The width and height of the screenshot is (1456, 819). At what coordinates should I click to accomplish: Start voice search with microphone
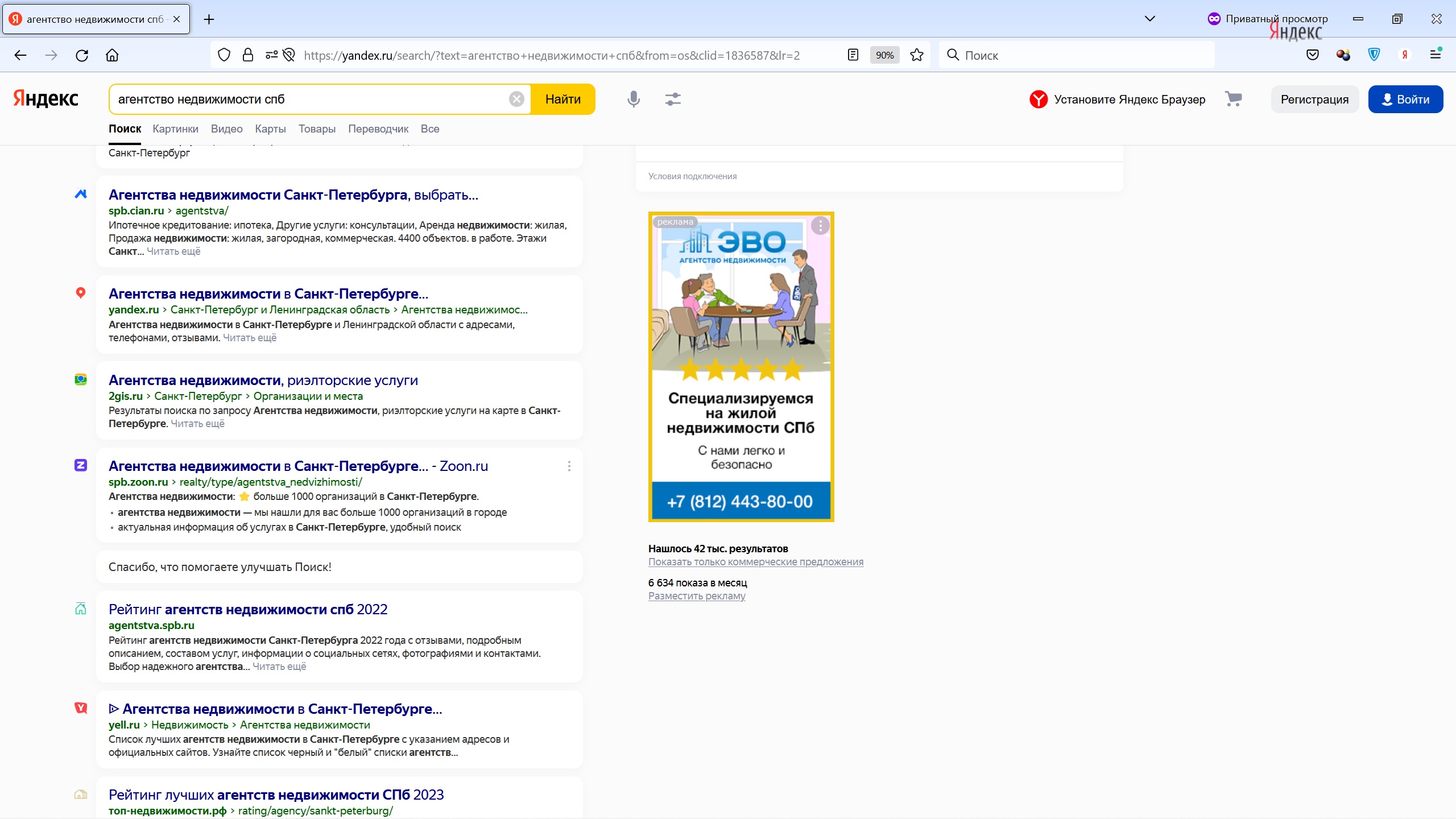pyautogui.click(x=634, y=100)
